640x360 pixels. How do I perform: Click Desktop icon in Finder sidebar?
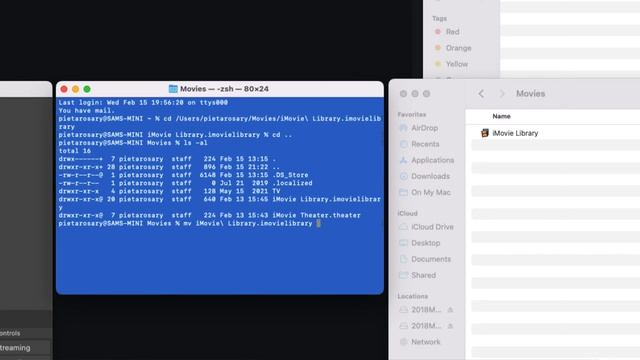[403, 243]
